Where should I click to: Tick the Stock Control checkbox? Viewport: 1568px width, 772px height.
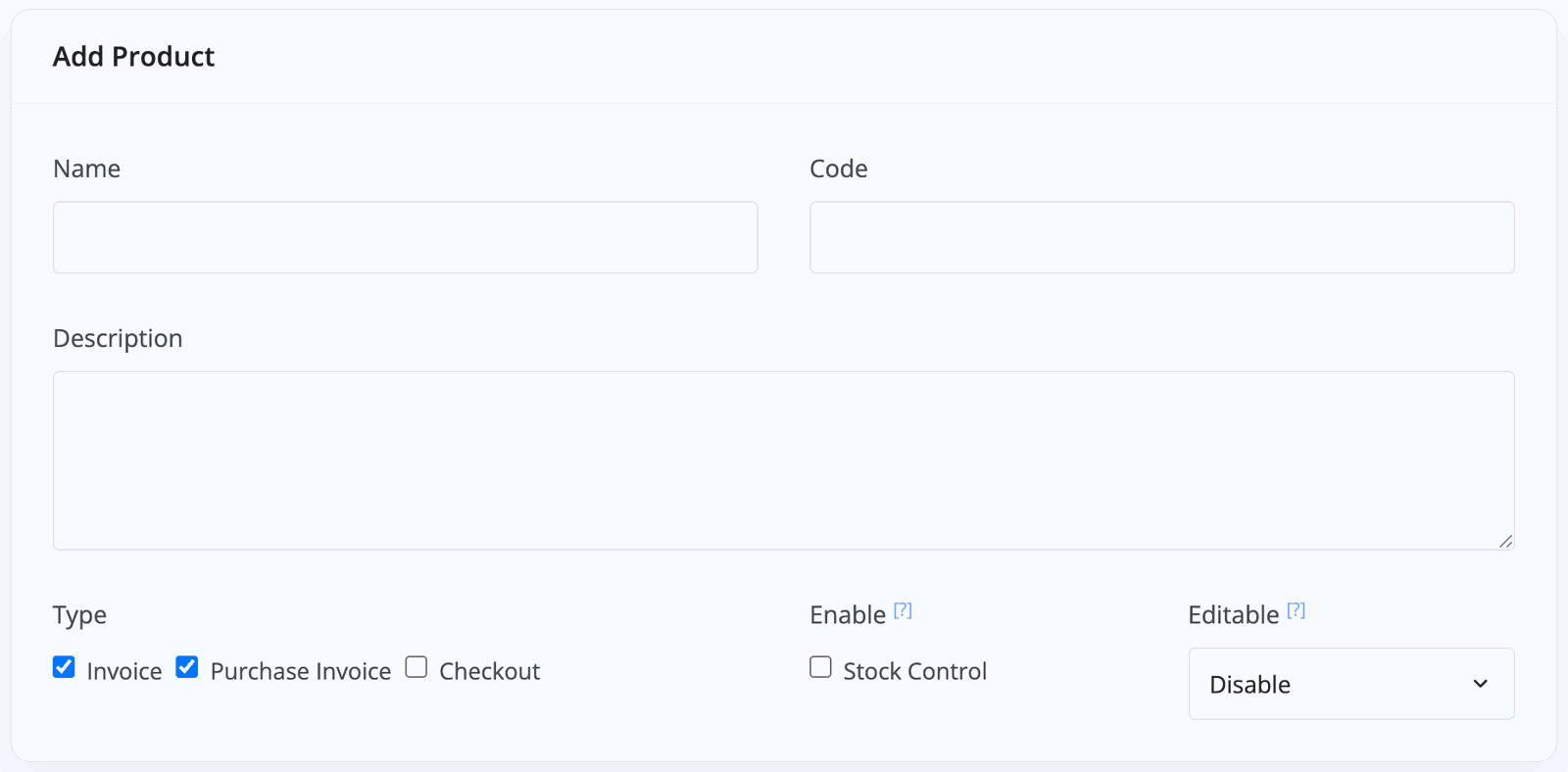coord(820,667)
